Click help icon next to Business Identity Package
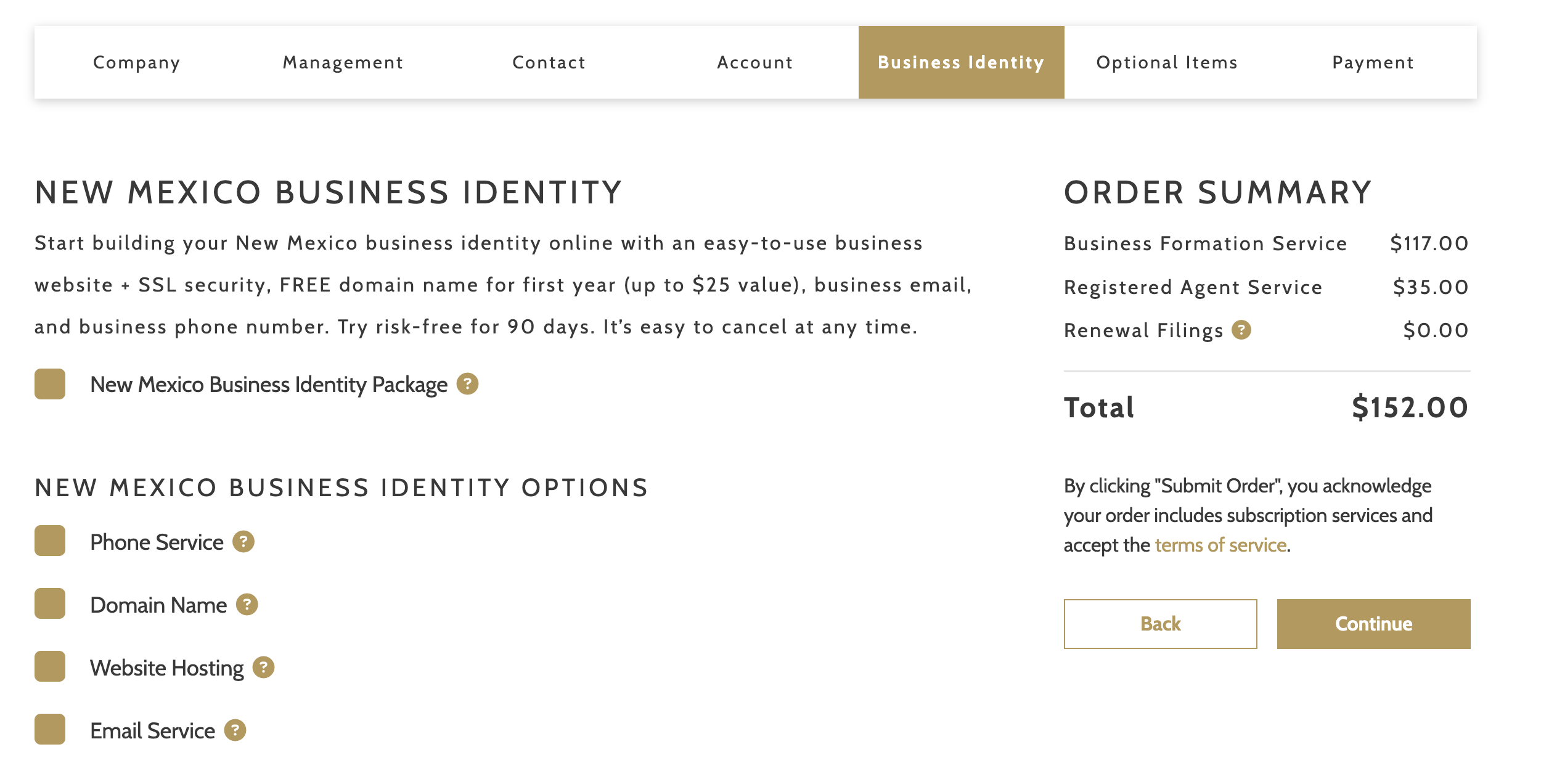The image size is (1541, 784). [467, 384]
